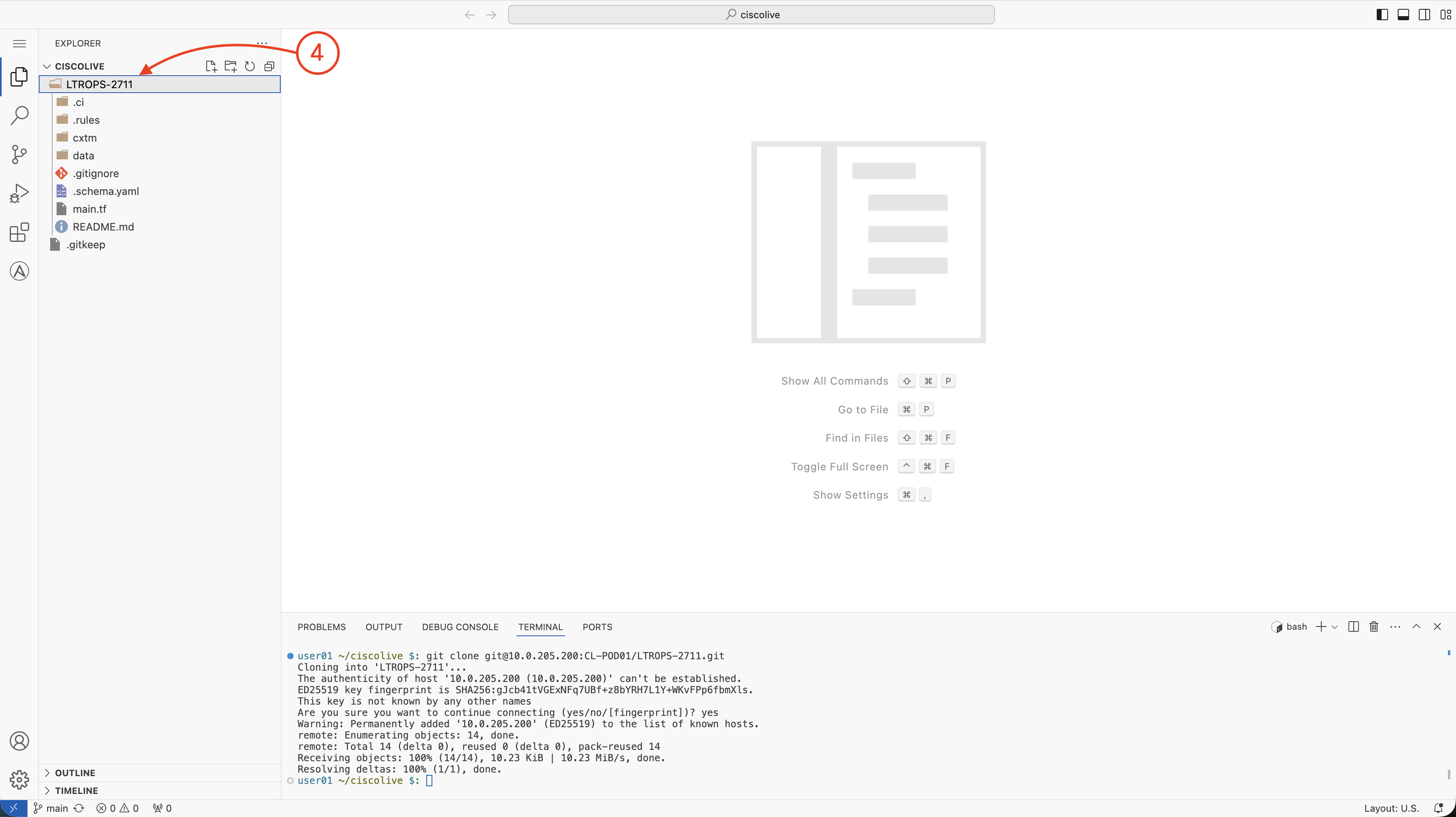Collapse all folders in Explorer
The height and width of the screenshot is (817, 1456).
point(269,66)
